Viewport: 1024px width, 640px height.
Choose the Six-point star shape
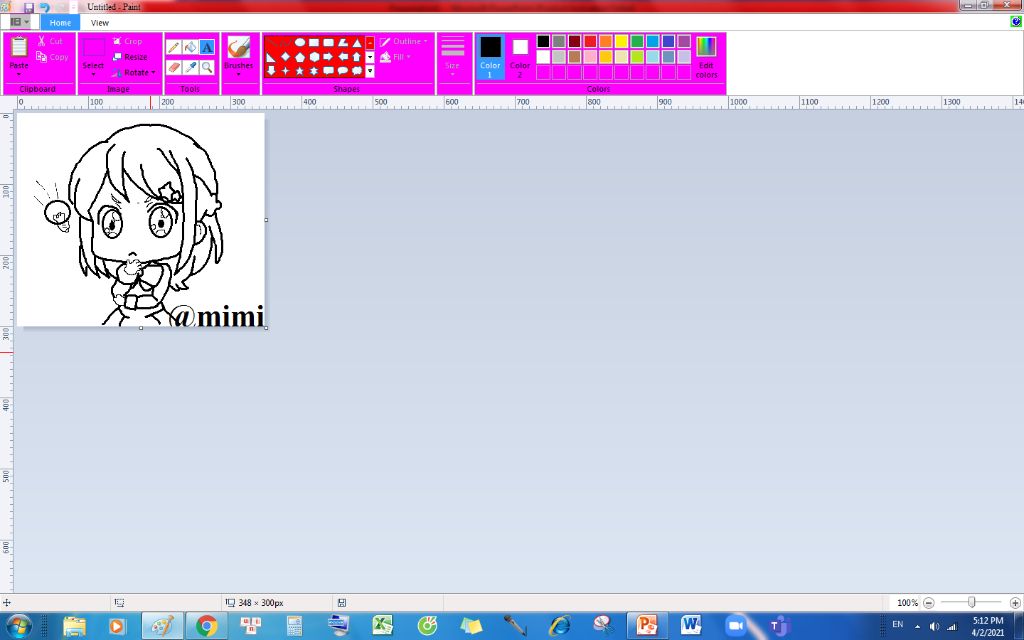[x=314, y=71]
